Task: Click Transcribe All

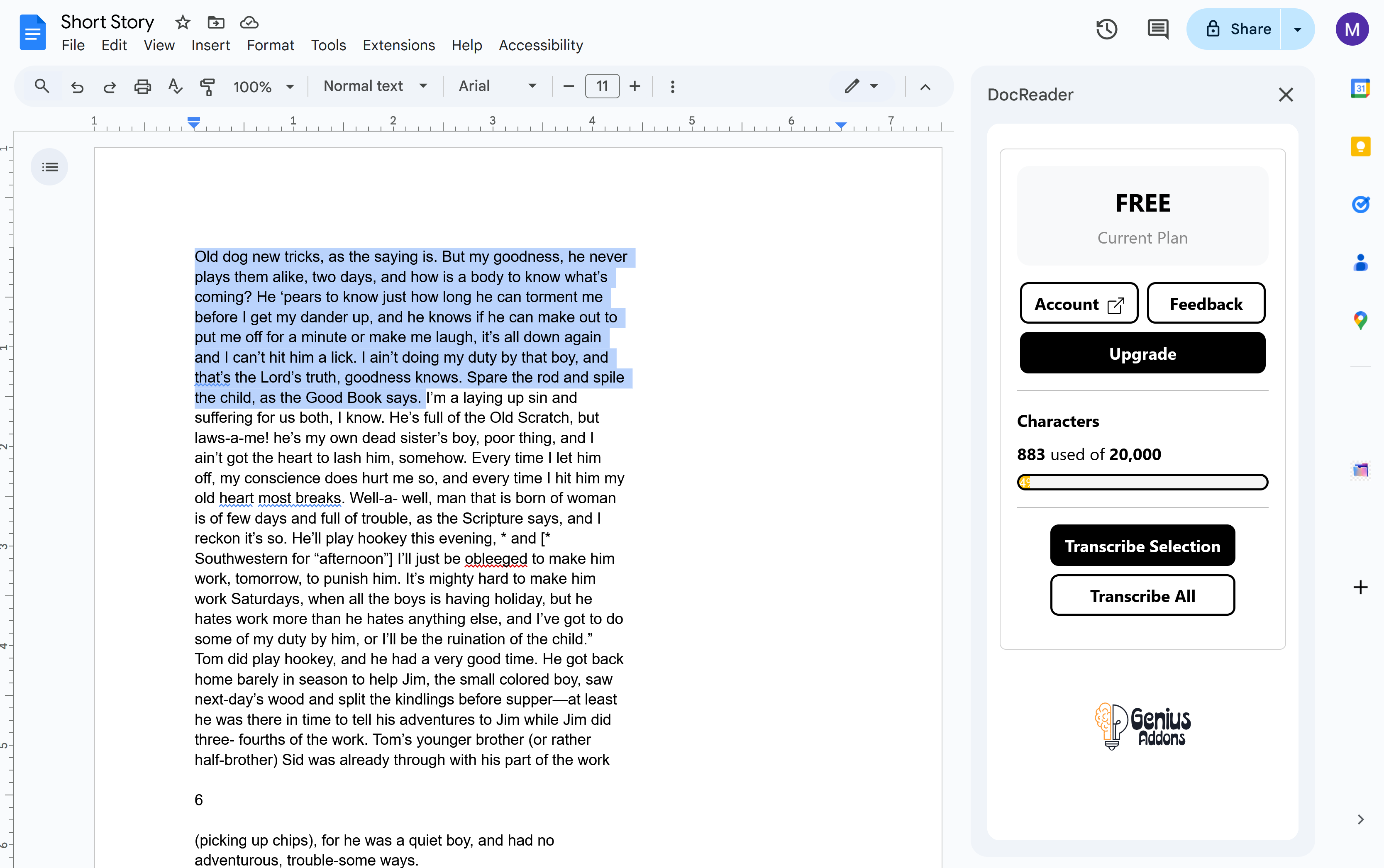Action: (1142, 595)
